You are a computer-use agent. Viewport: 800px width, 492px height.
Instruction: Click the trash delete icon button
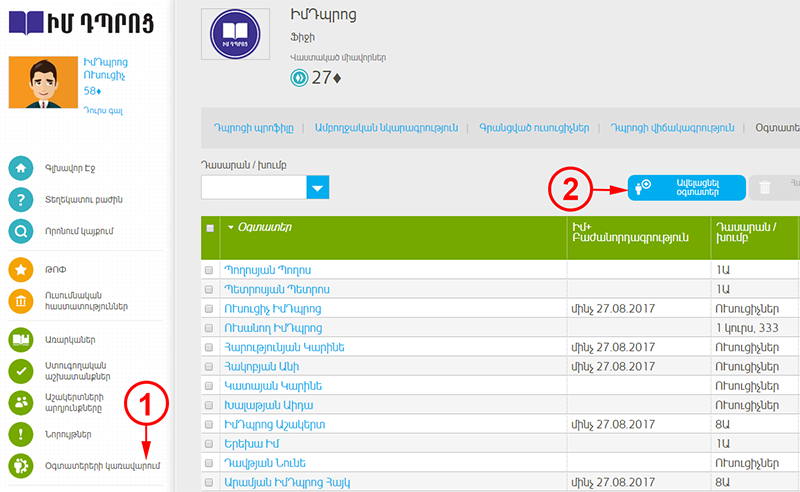click(765, 187)
